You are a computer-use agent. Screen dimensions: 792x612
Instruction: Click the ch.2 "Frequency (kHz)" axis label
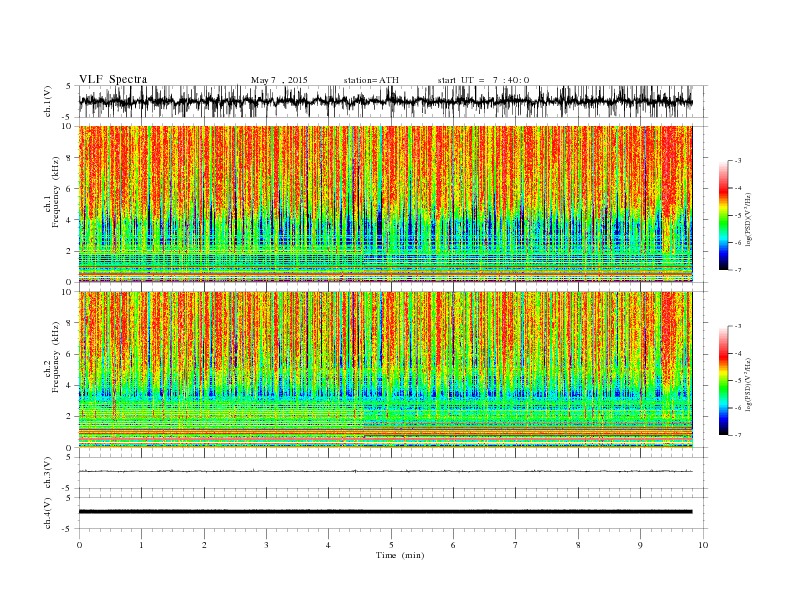pyautogui.click(x=56, y=357)
